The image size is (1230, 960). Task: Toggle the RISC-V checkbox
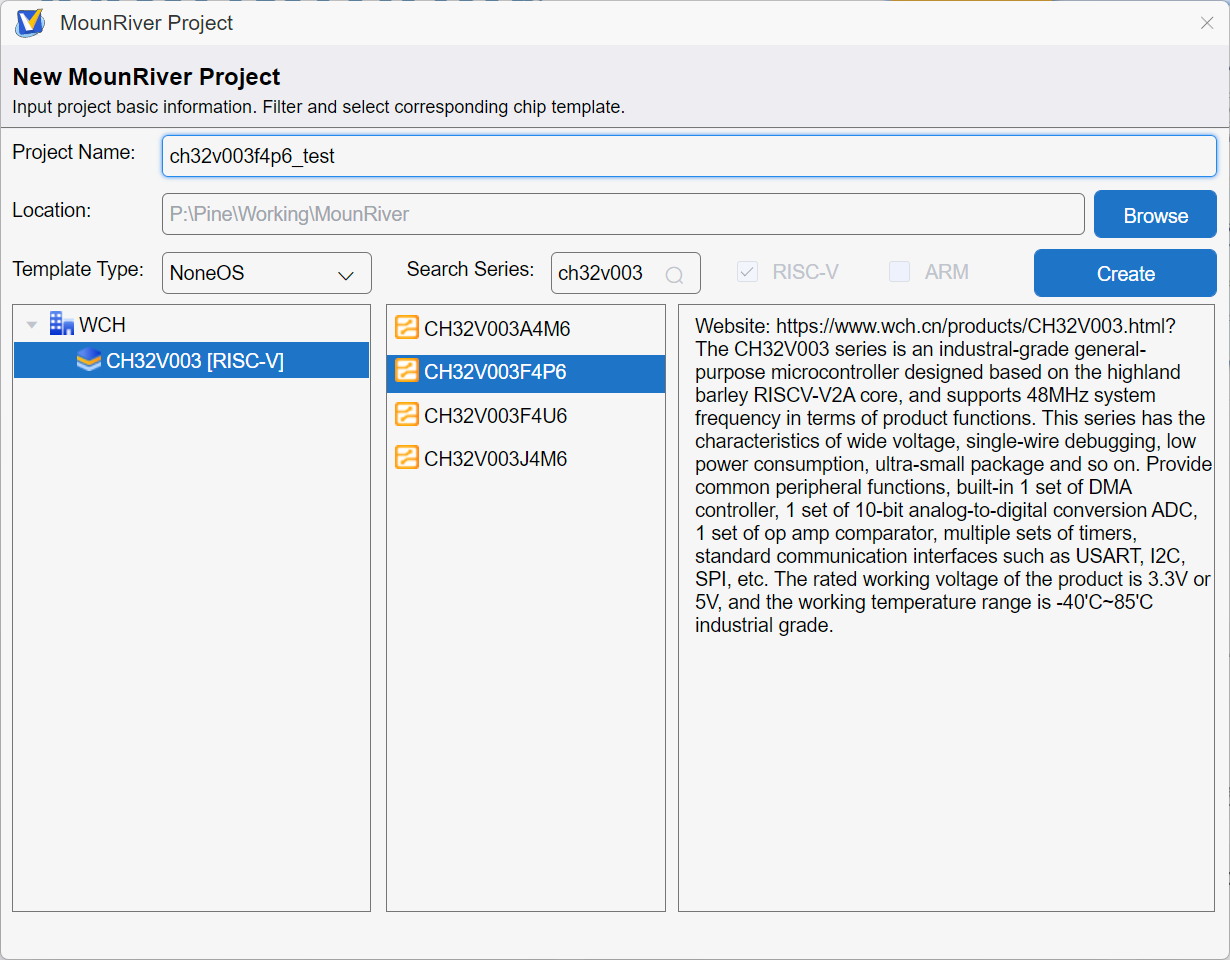746,271
